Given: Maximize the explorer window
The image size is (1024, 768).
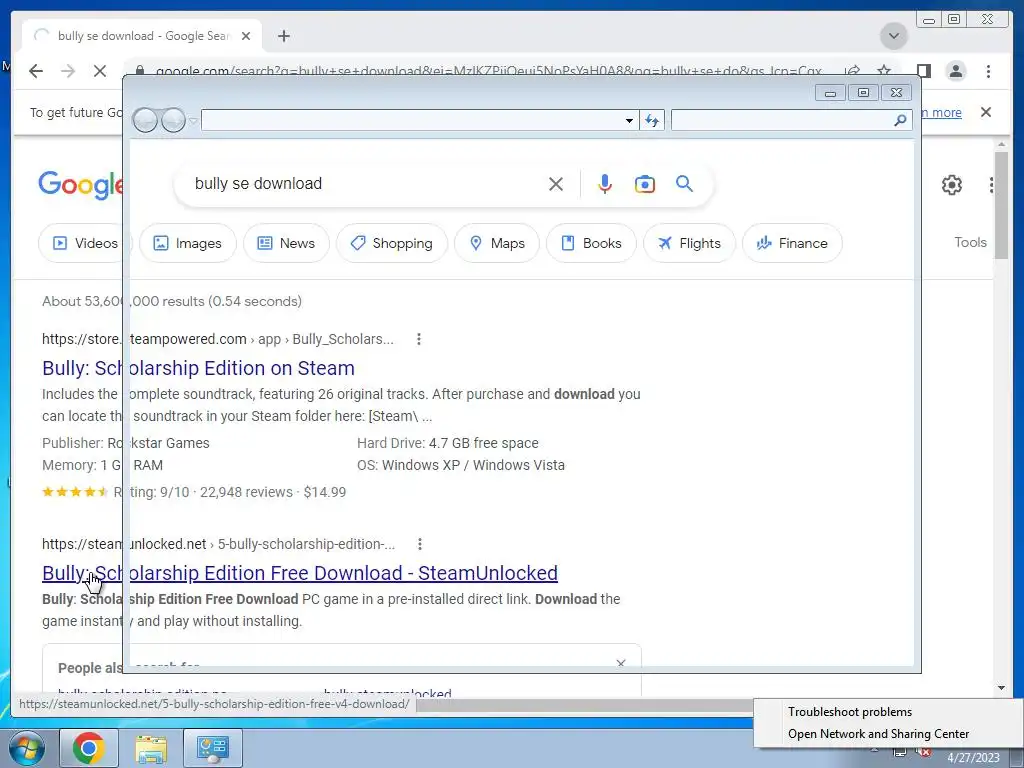Looking at the screenshot, I should pyautogui.click(x=863, y=93).
